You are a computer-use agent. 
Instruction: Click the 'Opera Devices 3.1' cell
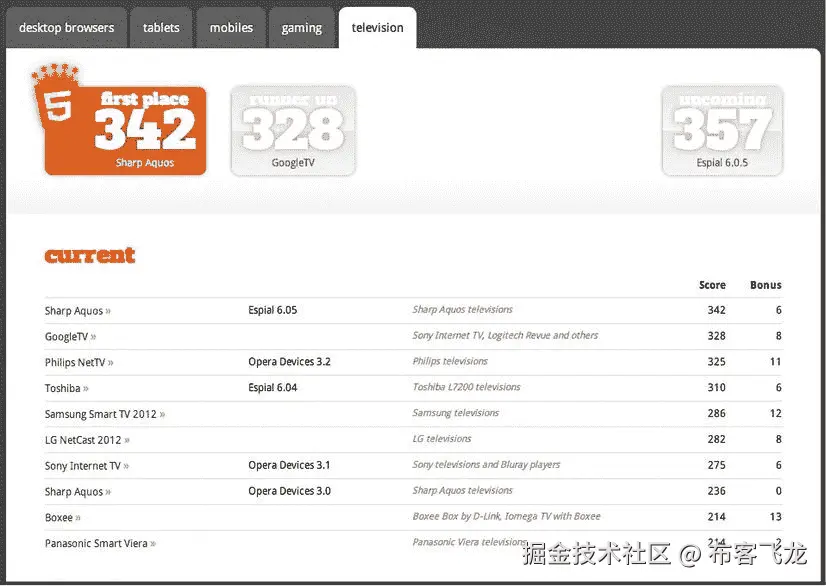coord(289,465)
